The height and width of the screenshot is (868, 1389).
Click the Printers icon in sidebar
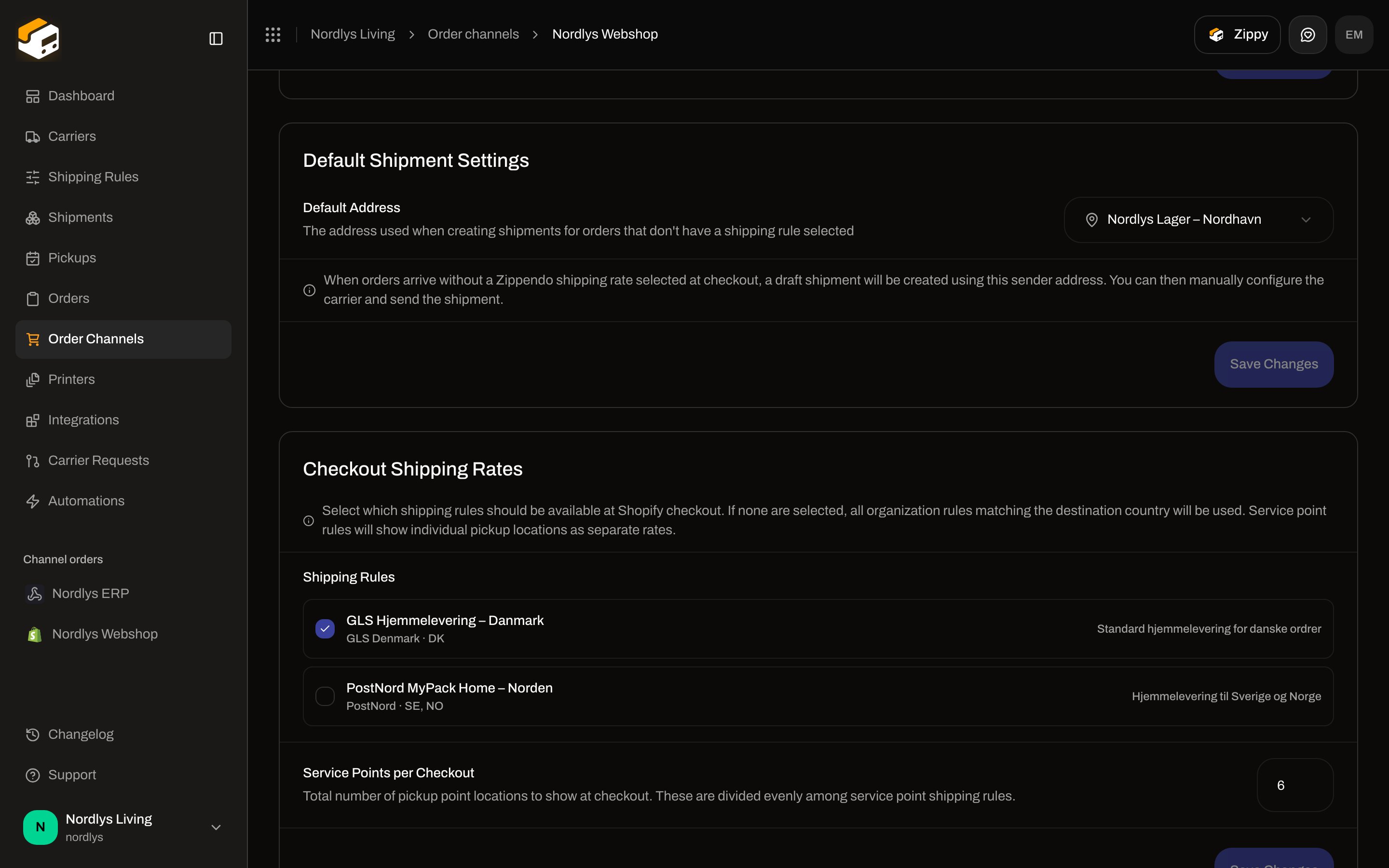(x=33, y=380)
